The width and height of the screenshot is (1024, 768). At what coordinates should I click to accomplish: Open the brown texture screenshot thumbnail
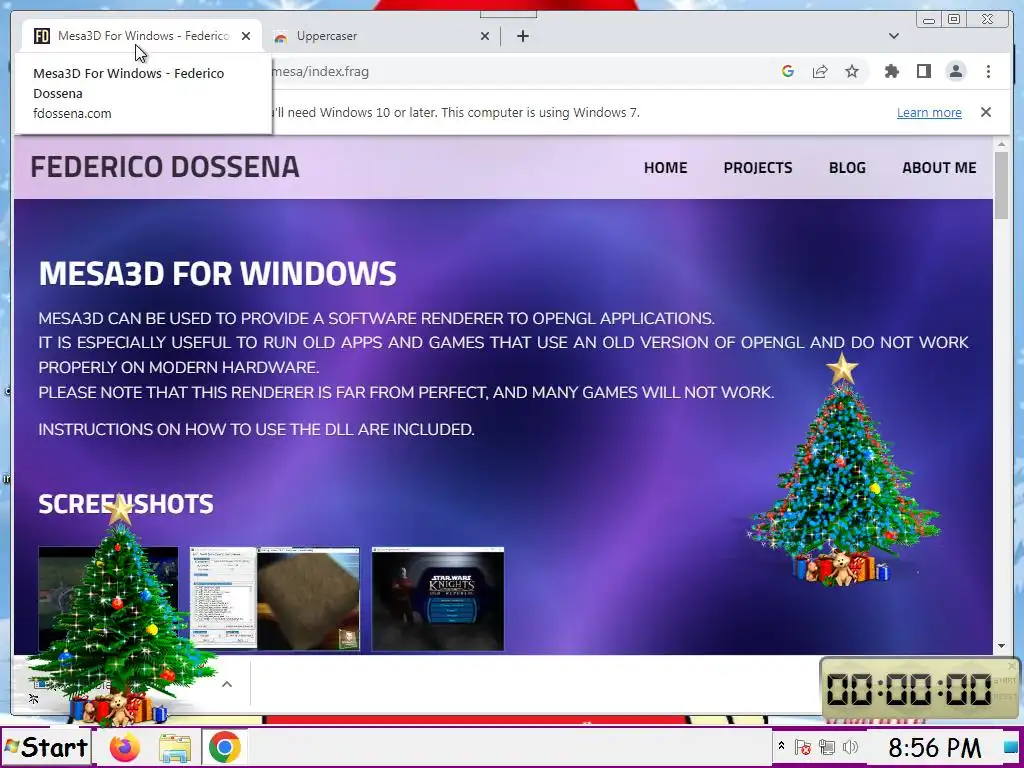coord(308,598)
